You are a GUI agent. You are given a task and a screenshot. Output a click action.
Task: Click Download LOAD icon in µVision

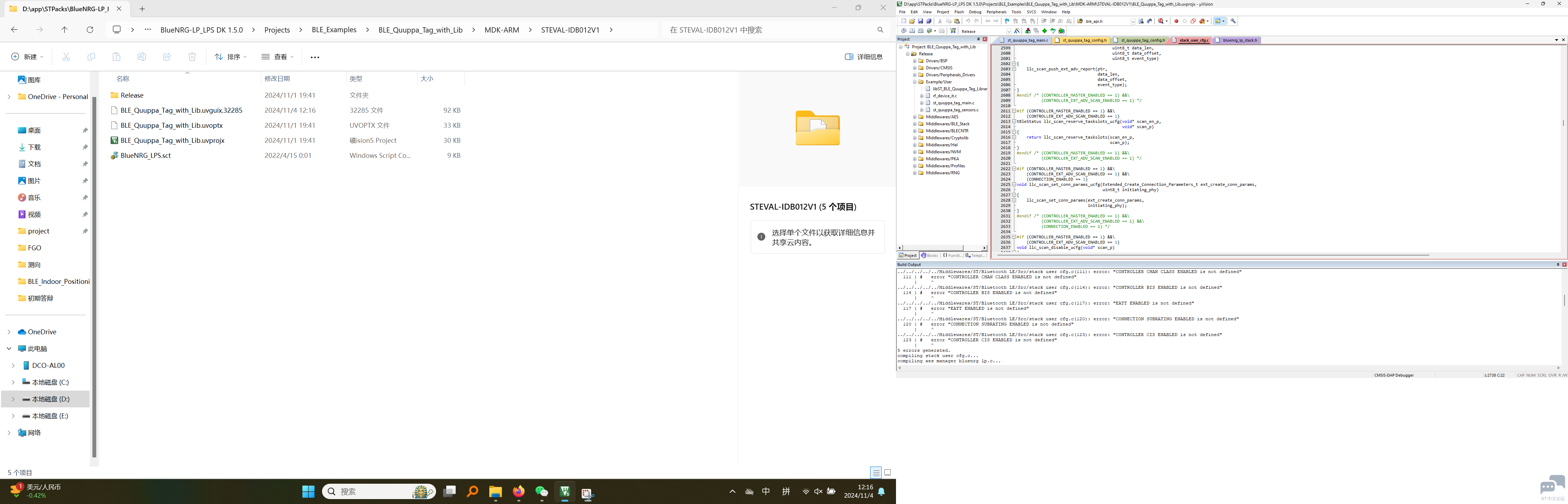point(953,31)
